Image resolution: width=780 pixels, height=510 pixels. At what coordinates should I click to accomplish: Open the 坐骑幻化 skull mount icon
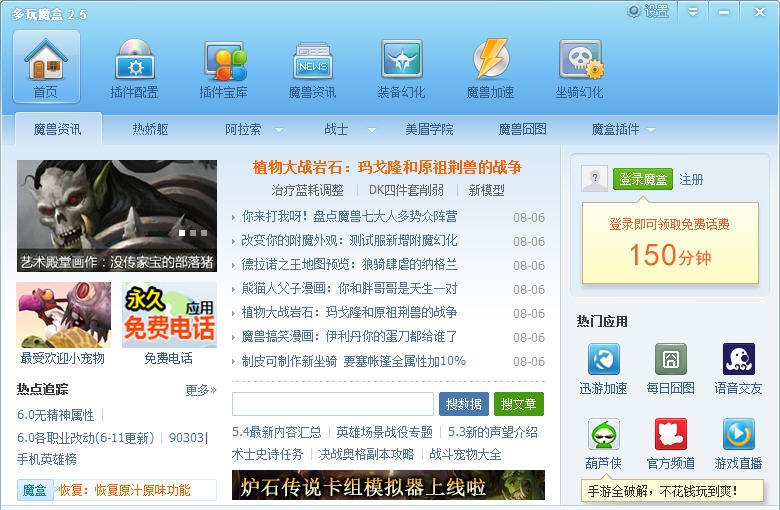(x=580, y=67)
